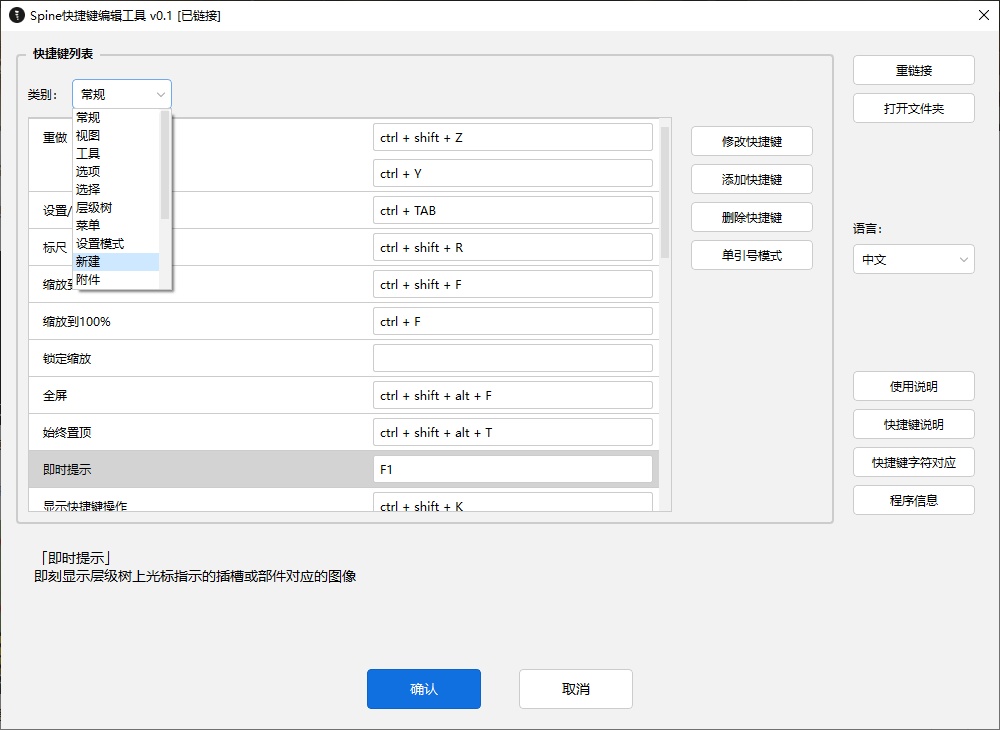Click 修改快捷键 button
This screenshot has width=1000, height=730.
[x=751, y=141]
